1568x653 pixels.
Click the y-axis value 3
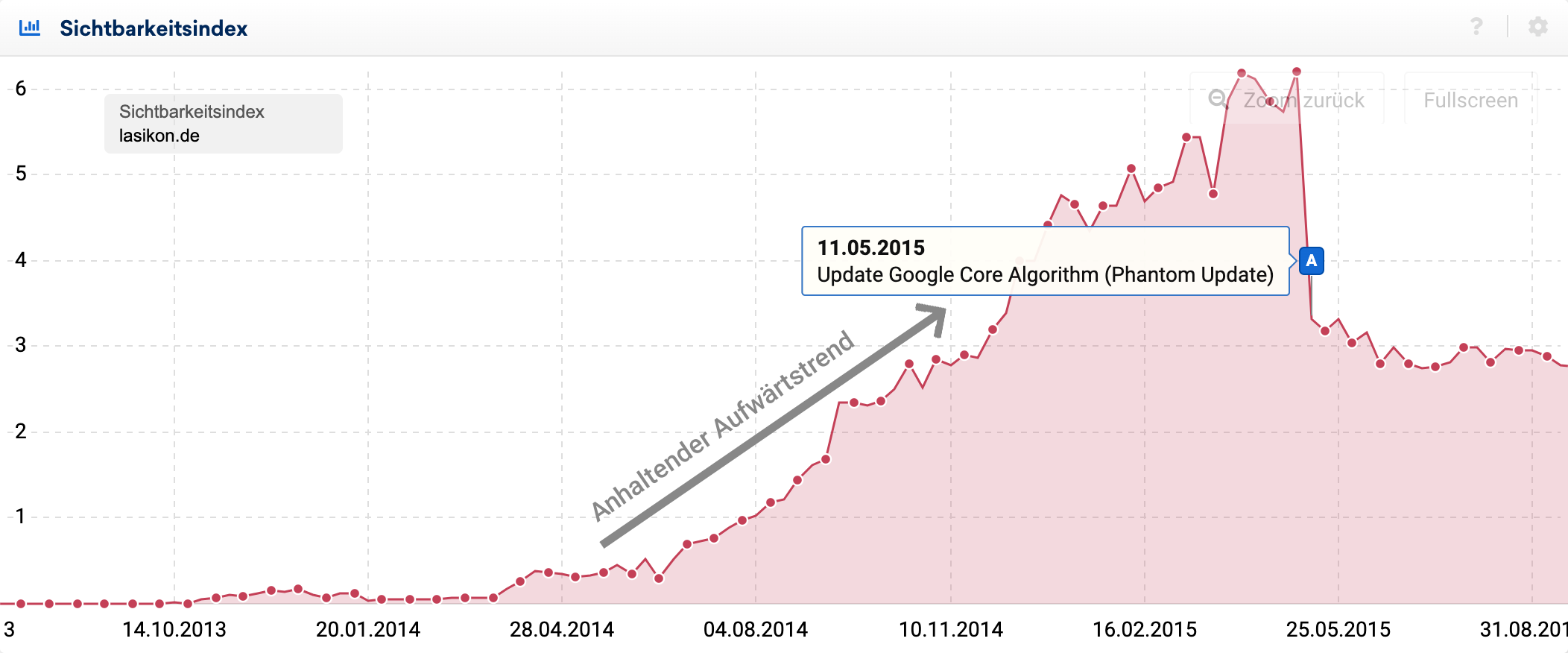[x=21, y=345]
